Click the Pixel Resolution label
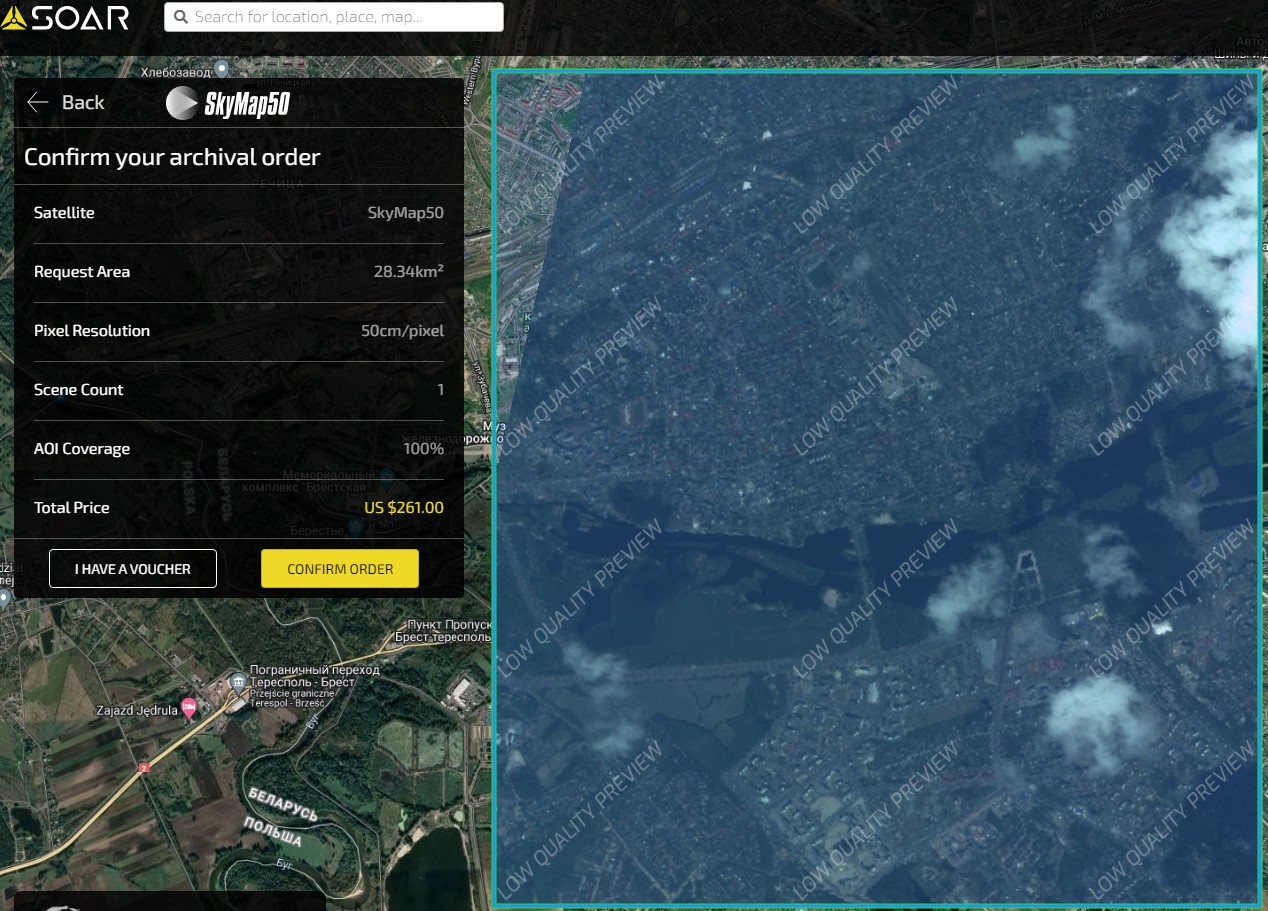The height and width of the screenshot is (911, 1268). point(92,331)
